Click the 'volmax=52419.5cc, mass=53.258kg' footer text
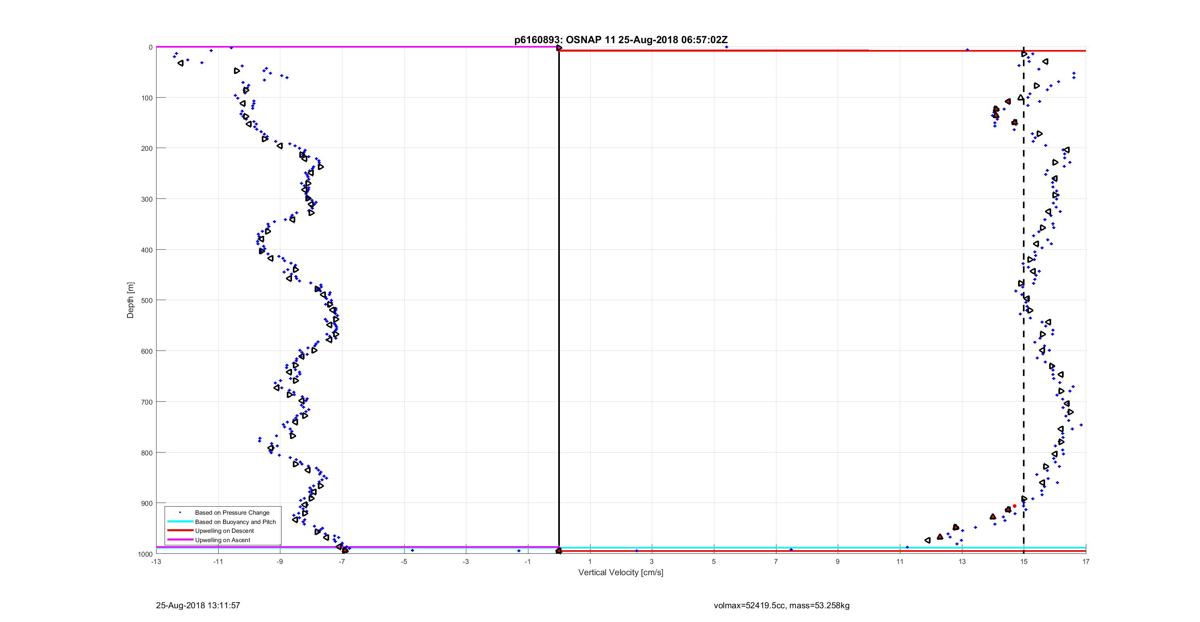1200x622 pixels. pos(782,605)
